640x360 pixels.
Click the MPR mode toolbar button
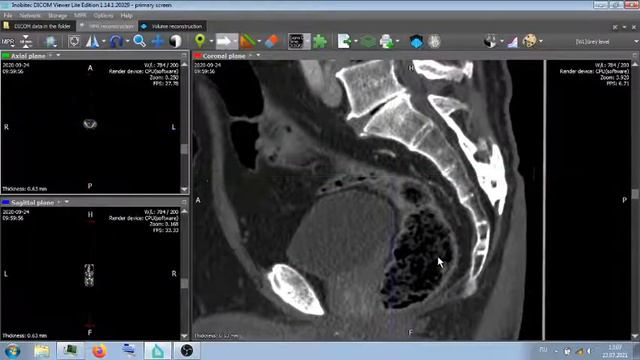pos(8,42)
